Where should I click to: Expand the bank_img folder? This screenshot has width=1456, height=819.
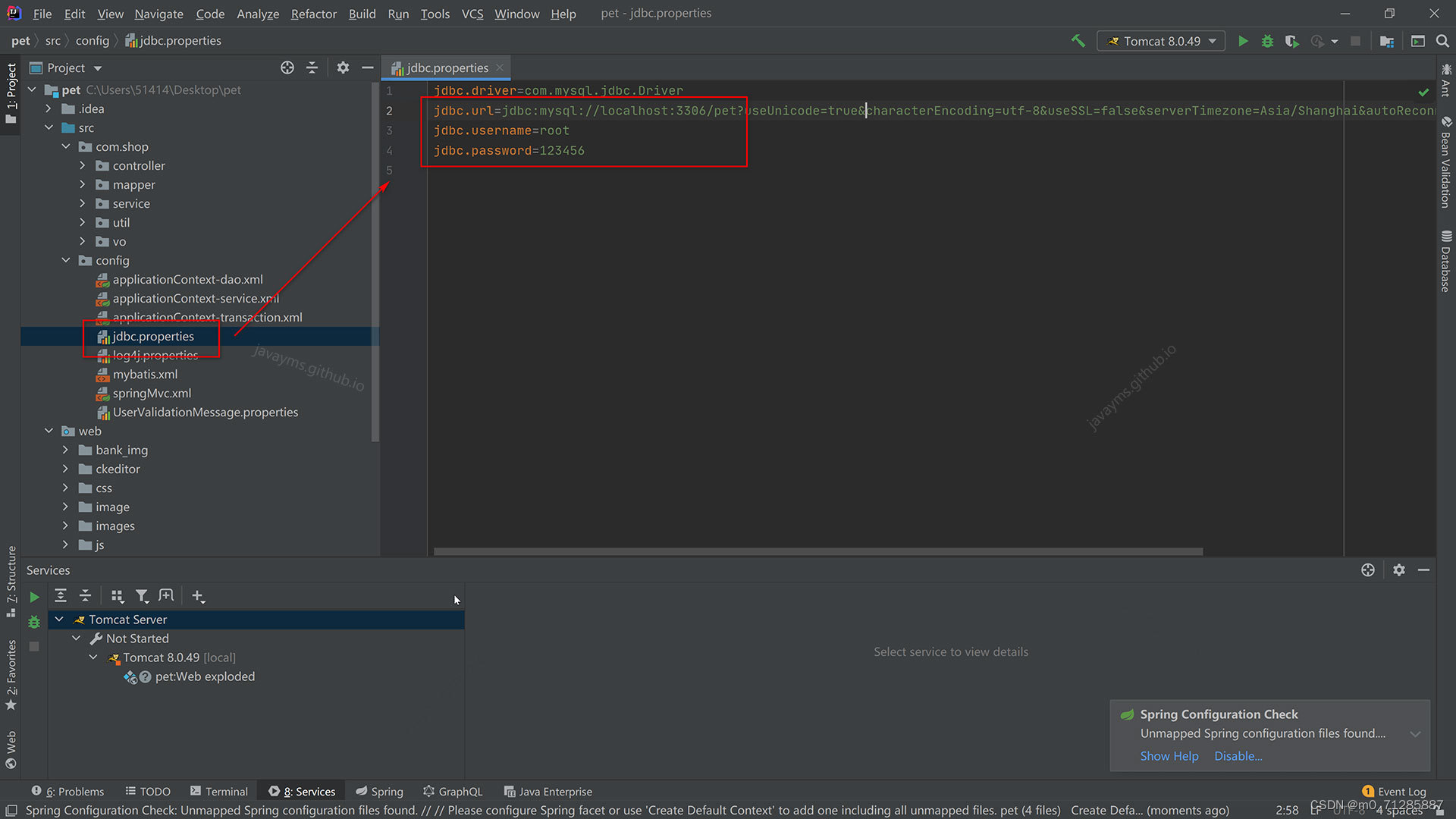pyautogui.click(x=66, y=450)
